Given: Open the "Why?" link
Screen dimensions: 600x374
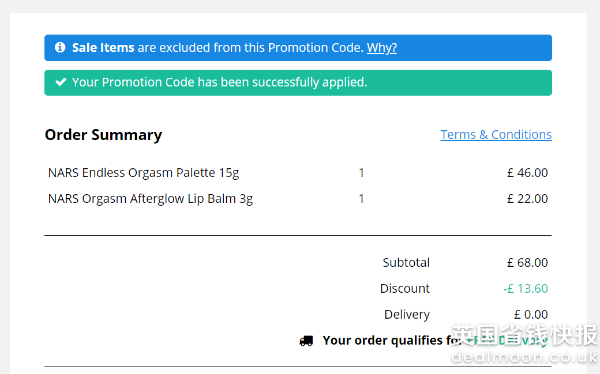Looking at the screenshot, I should pos(382,48).
